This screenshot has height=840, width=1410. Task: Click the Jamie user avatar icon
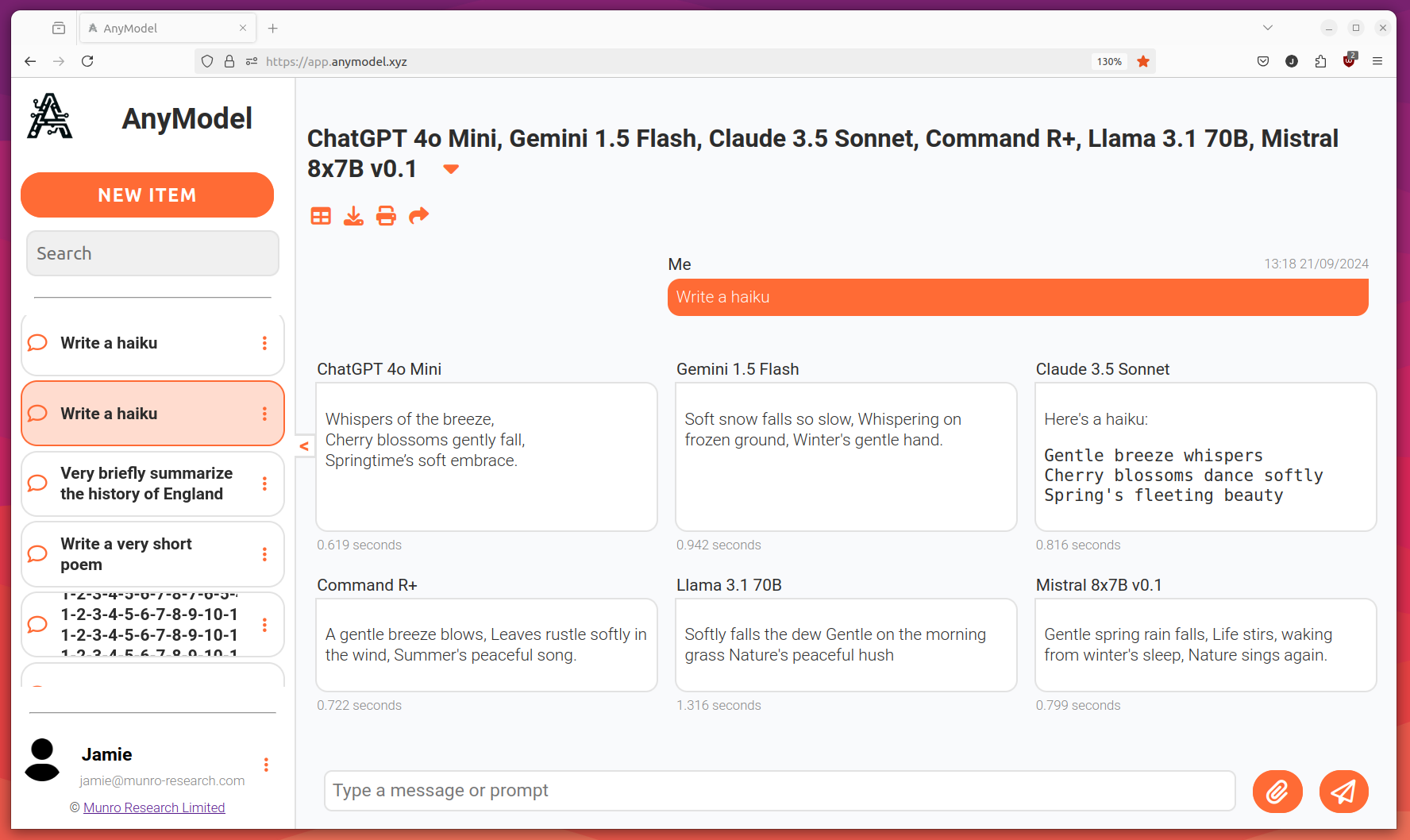coord(42,760)
